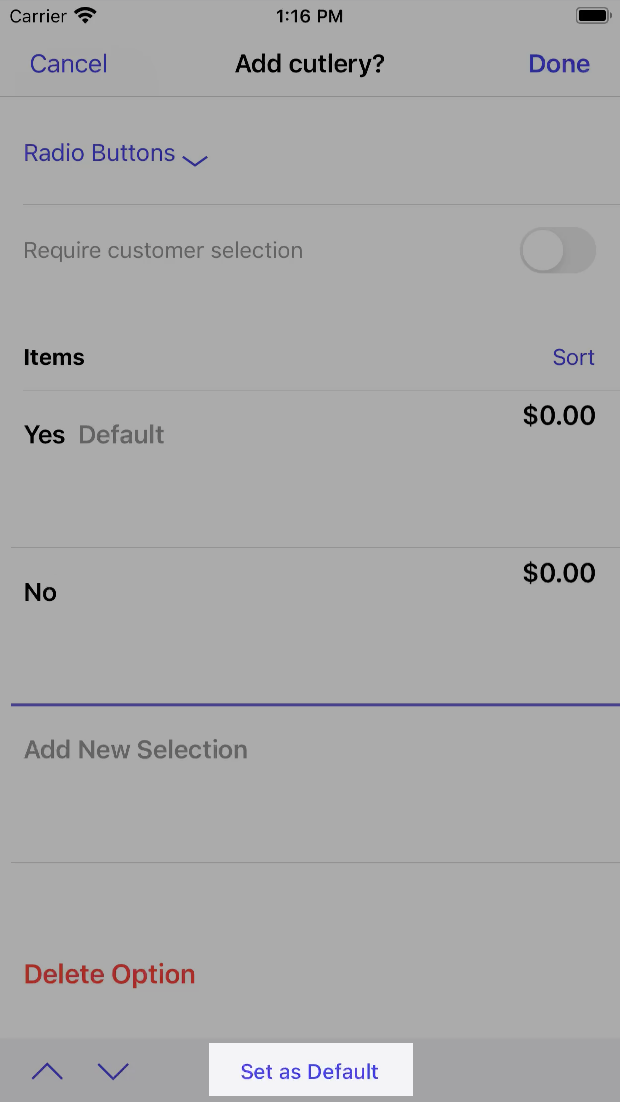Tap the Default label beside Yes
Image resolution: width=620 pixels, height=1102 pixels.
click(120, 434)
